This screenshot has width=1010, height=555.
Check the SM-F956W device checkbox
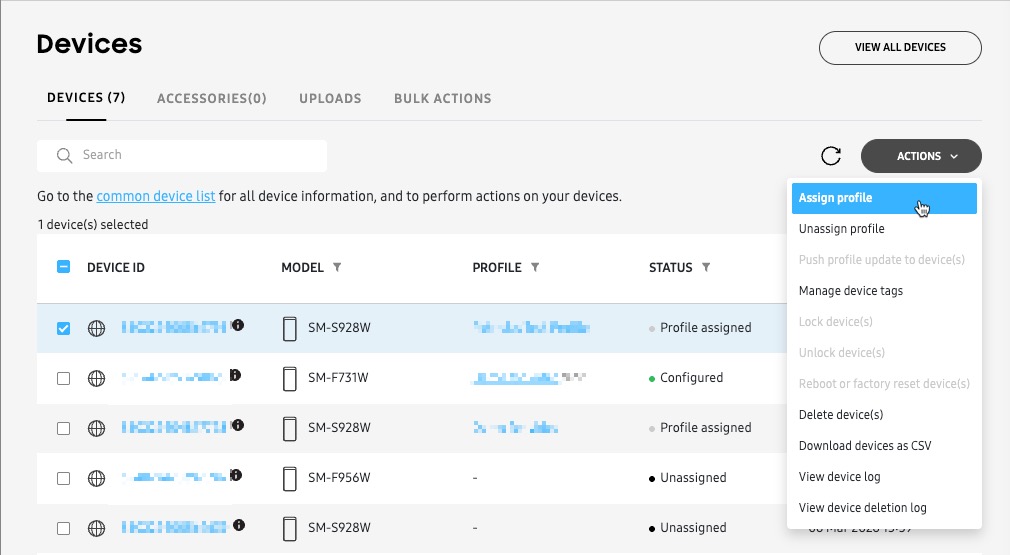click(63, 478)
